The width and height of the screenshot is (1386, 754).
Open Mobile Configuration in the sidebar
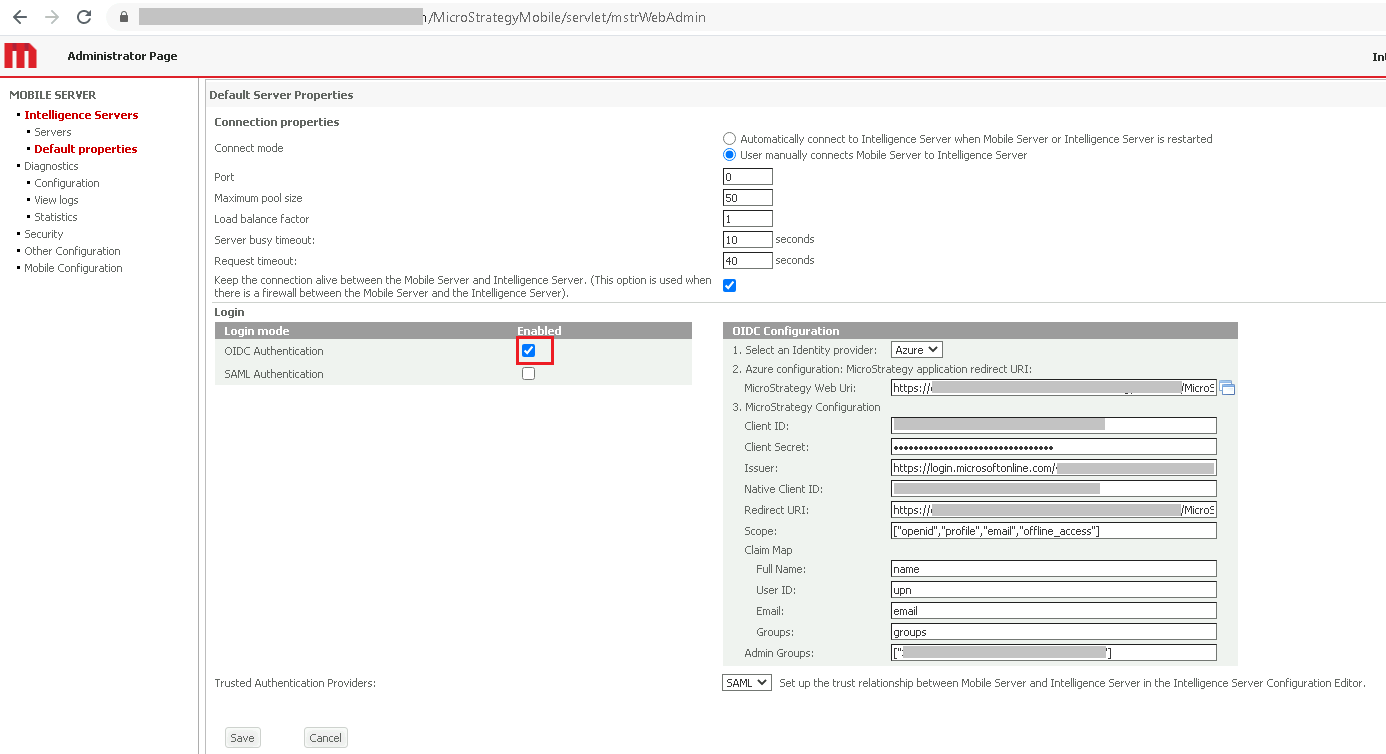[73, 268]
